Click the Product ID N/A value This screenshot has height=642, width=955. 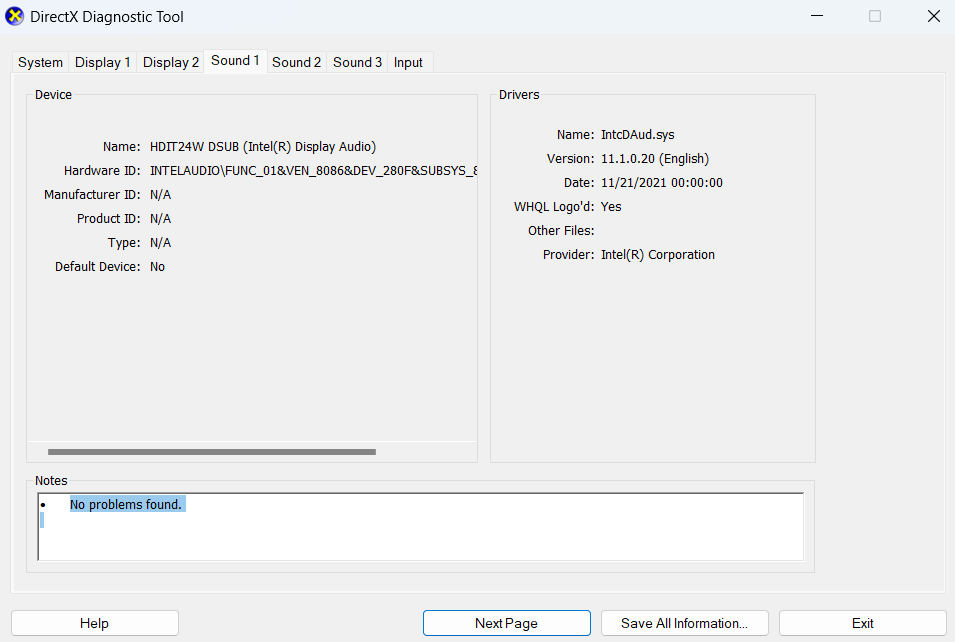pyautogui.click(x=161, y=219)
